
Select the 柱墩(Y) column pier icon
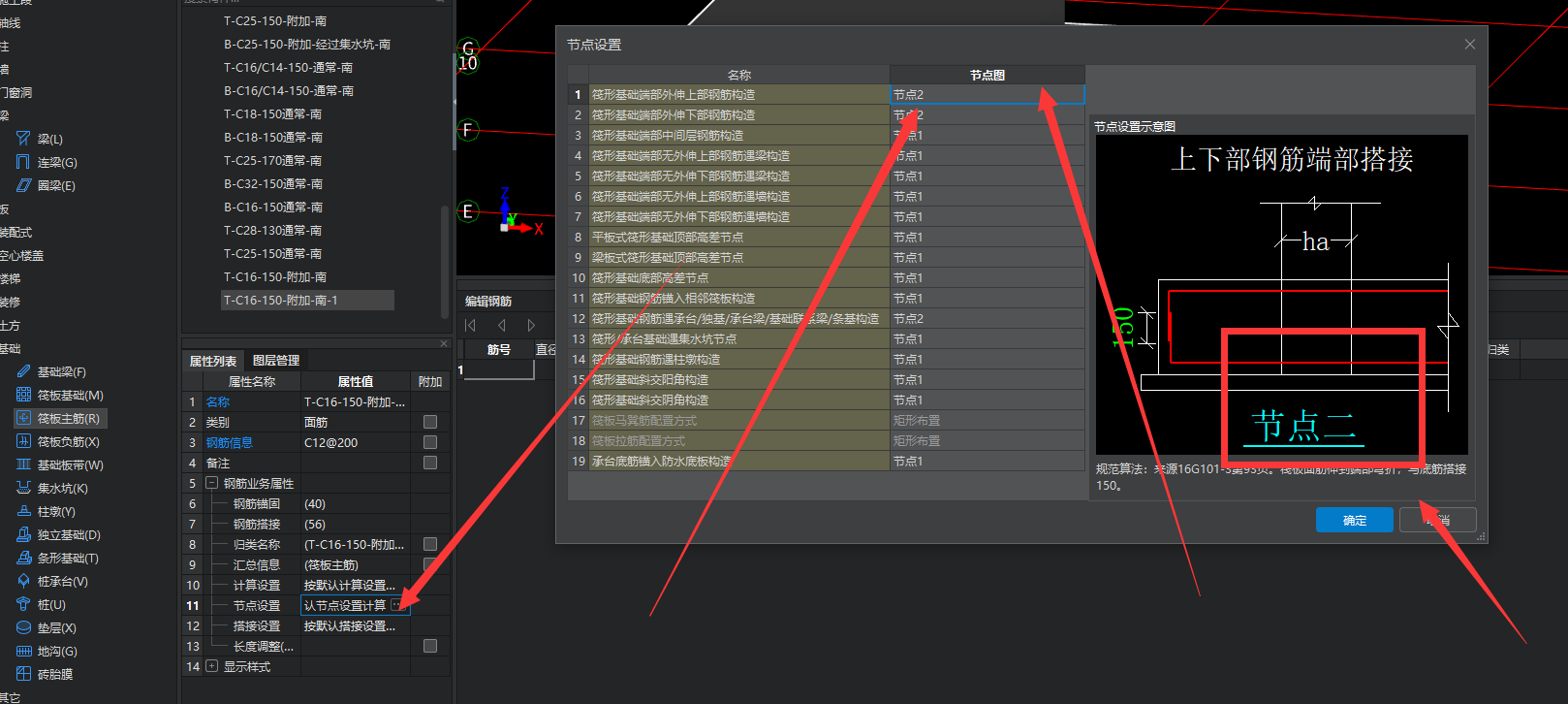click(x=23, y=511)
